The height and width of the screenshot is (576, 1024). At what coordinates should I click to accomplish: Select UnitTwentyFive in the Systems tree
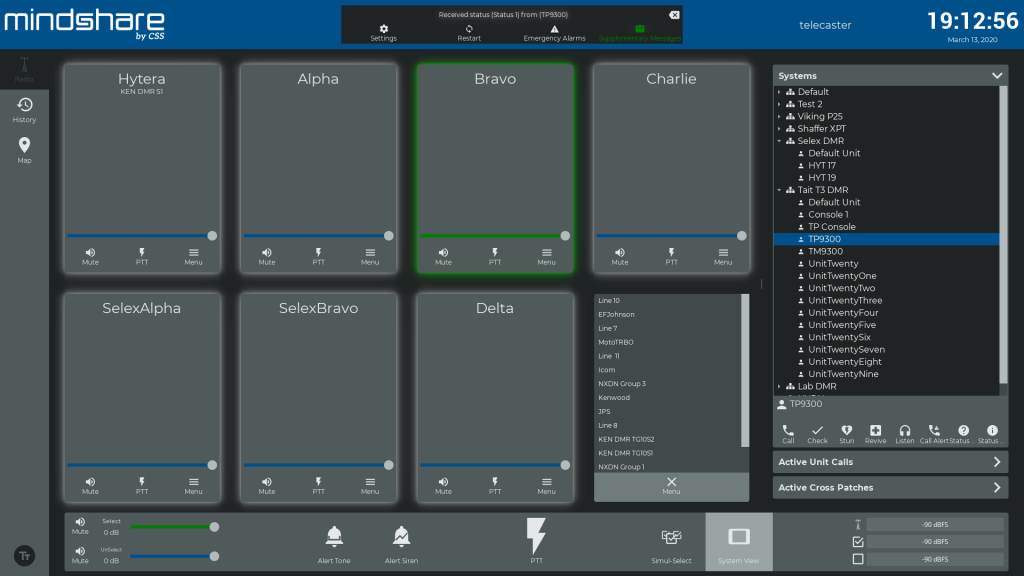[x=842, y=325]
